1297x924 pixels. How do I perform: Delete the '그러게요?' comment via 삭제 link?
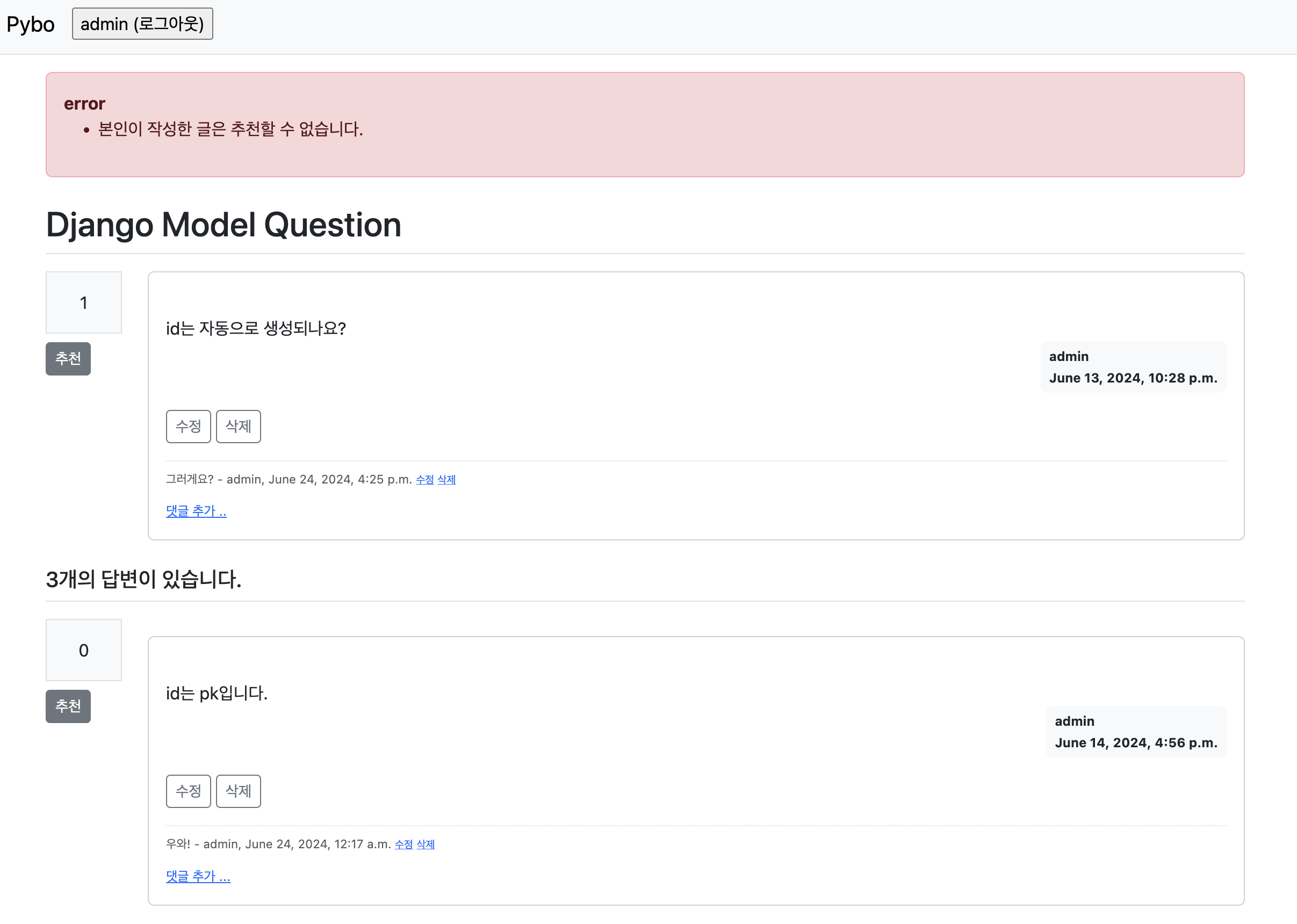click(x=446, y=480)
